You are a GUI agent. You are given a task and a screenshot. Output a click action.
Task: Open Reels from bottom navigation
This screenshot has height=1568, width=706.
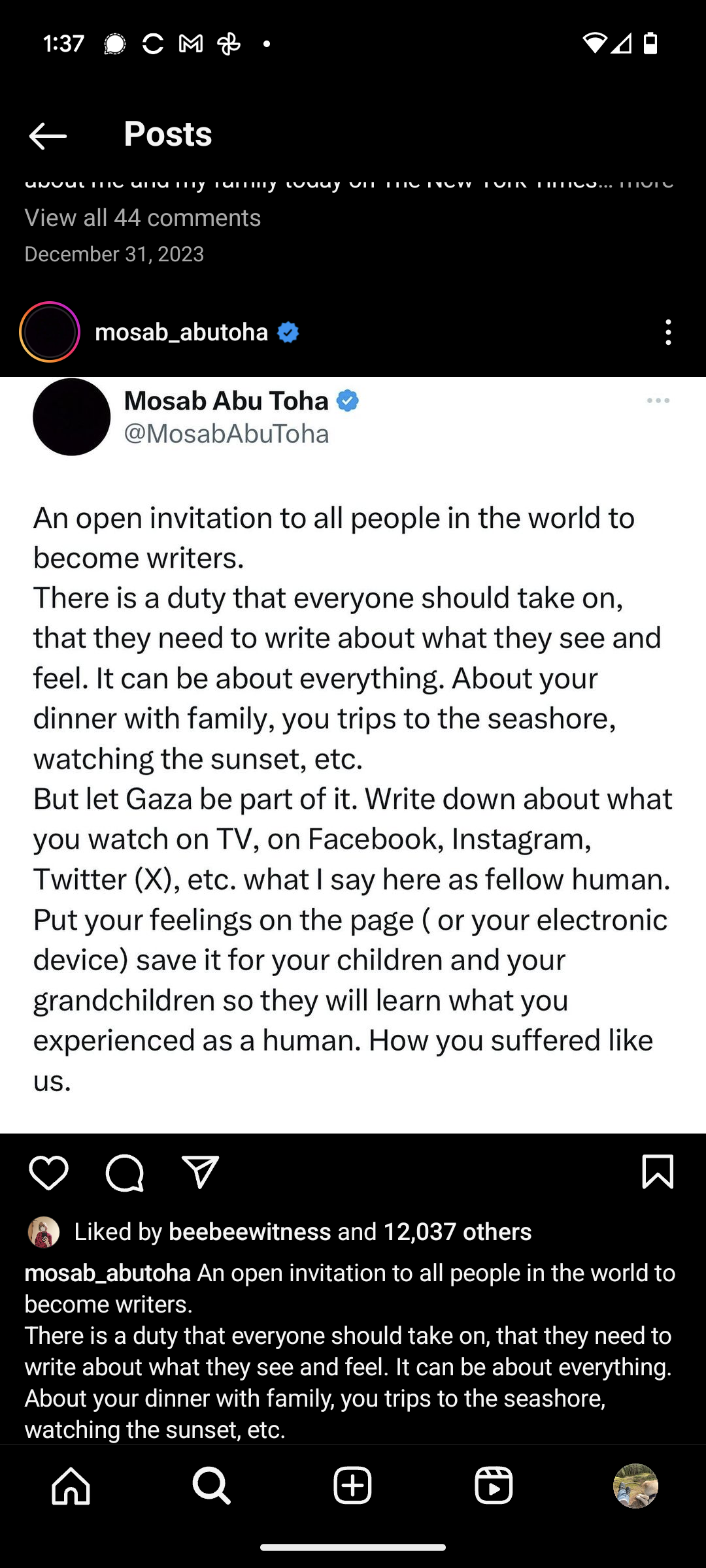[x=494, y=1486]
